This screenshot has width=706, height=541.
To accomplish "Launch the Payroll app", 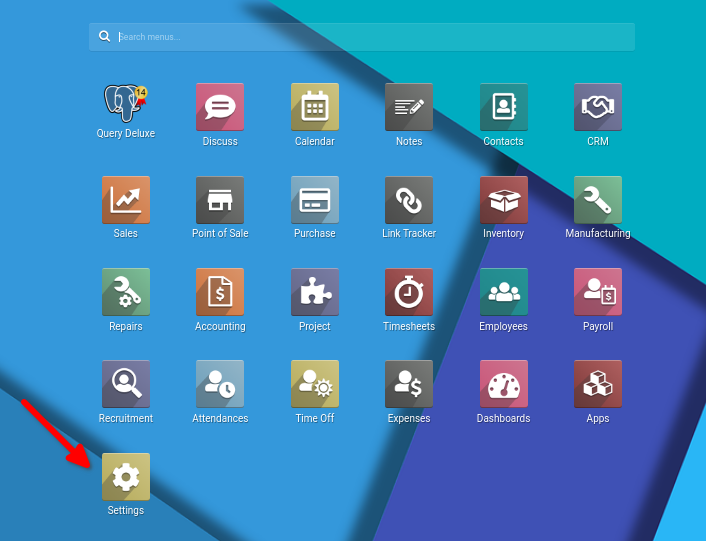I will (598, 292).
